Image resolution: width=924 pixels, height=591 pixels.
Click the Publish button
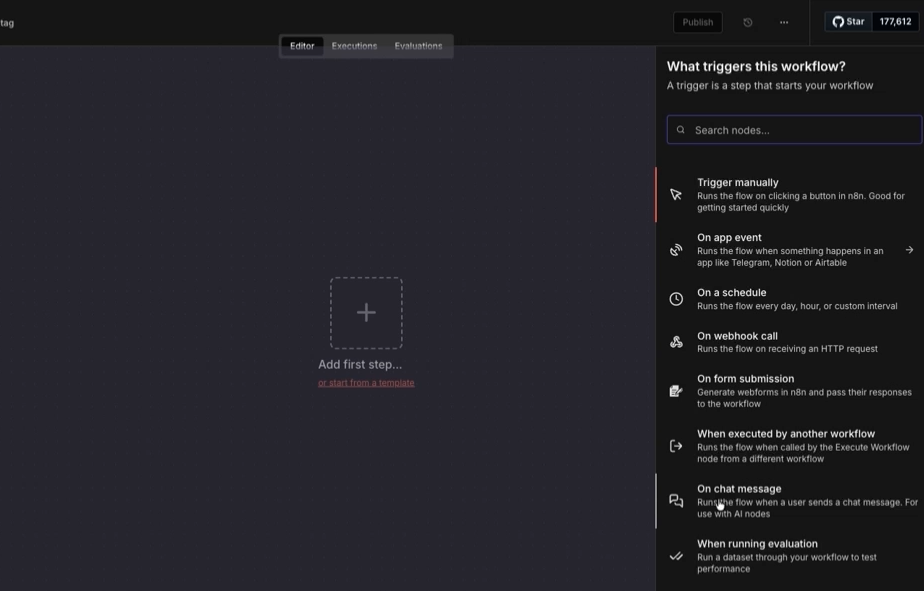[x=697, y=21]
